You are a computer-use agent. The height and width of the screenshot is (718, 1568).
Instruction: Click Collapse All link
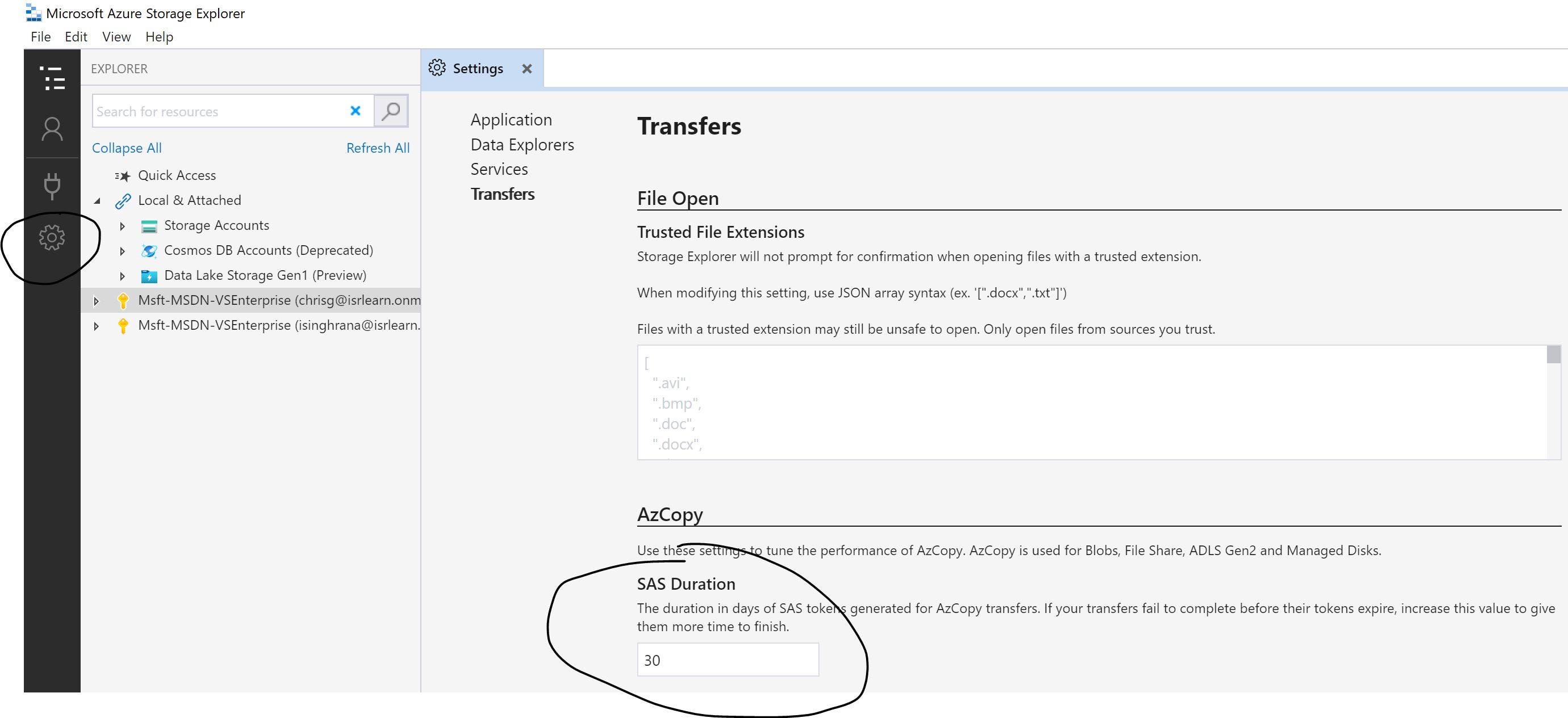pos(127,148)
